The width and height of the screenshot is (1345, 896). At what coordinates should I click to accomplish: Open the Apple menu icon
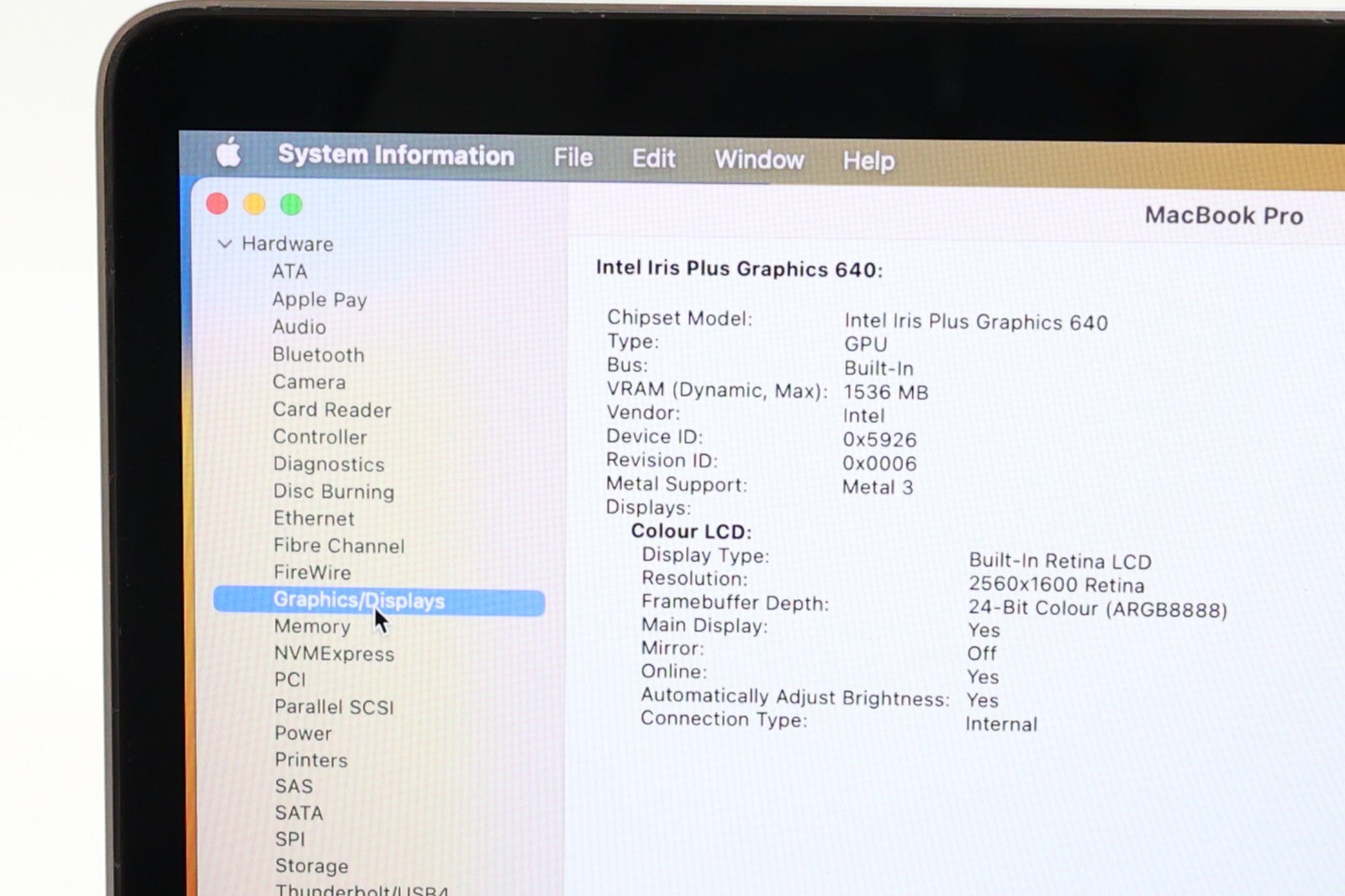click(229, 154)
